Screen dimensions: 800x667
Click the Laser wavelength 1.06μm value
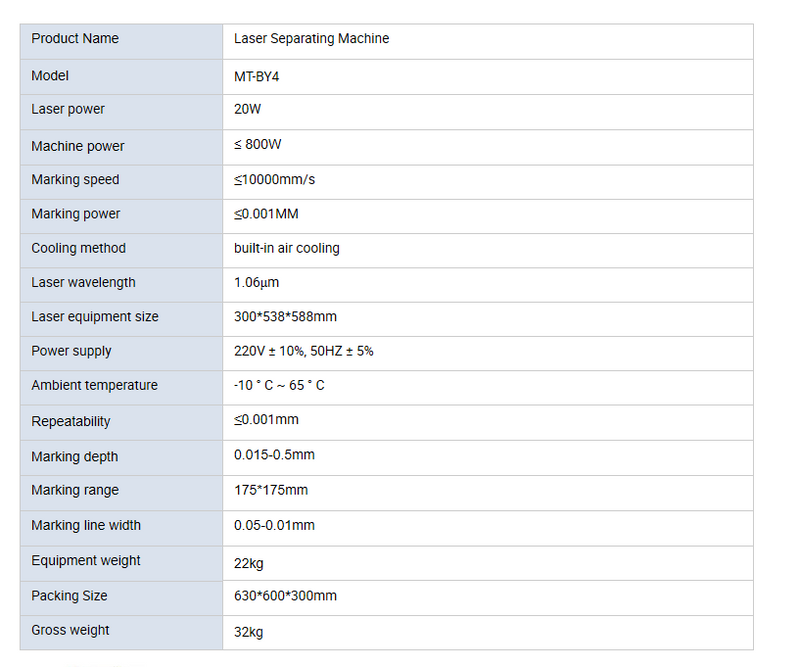click(257, 283)
